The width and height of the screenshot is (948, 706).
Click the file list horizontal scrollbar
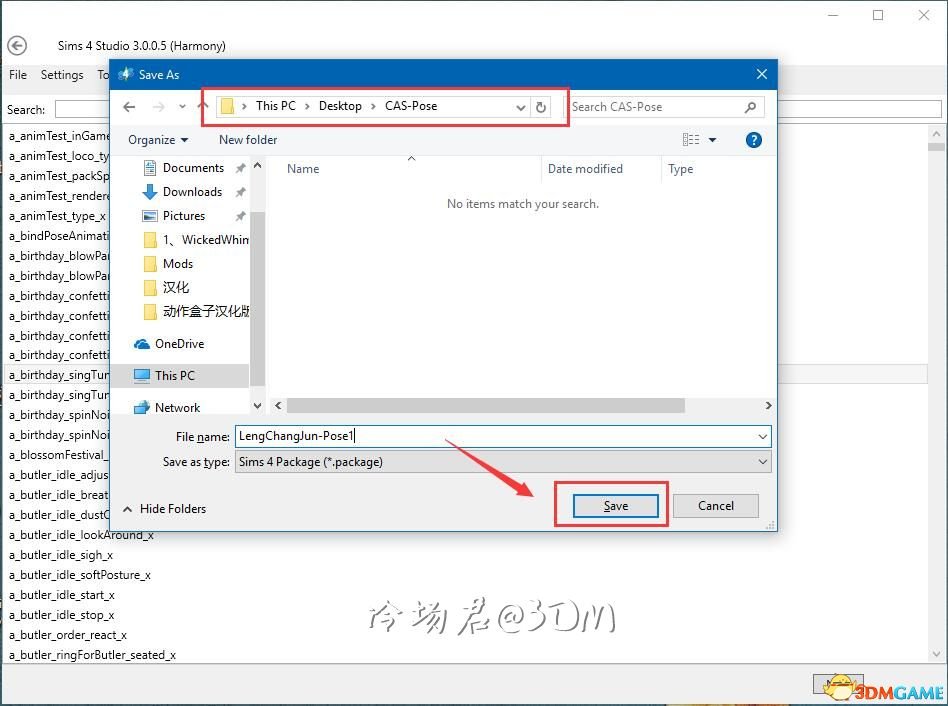[485, 406]
